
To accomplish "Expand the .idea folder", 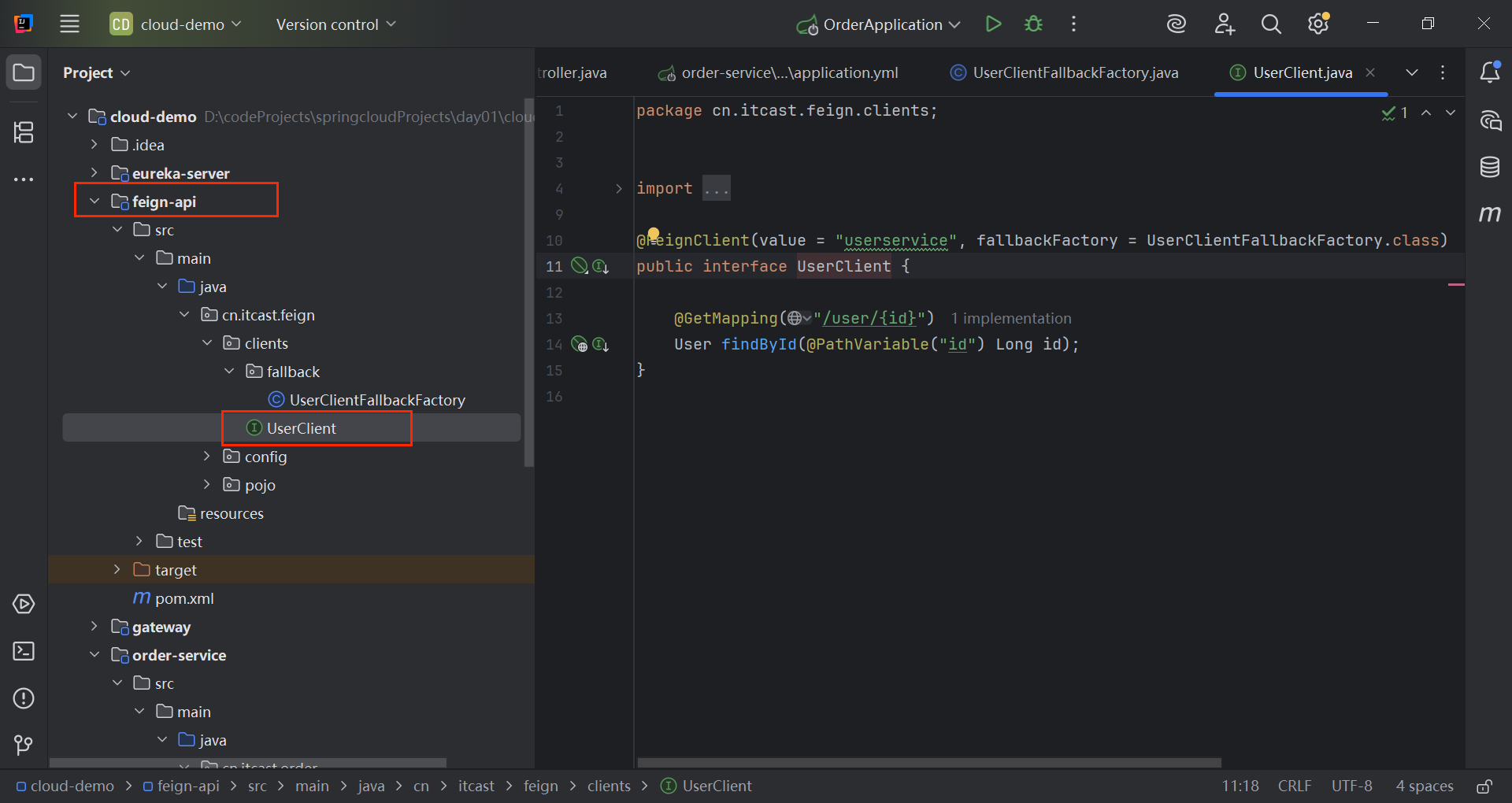I will (94, 145).
